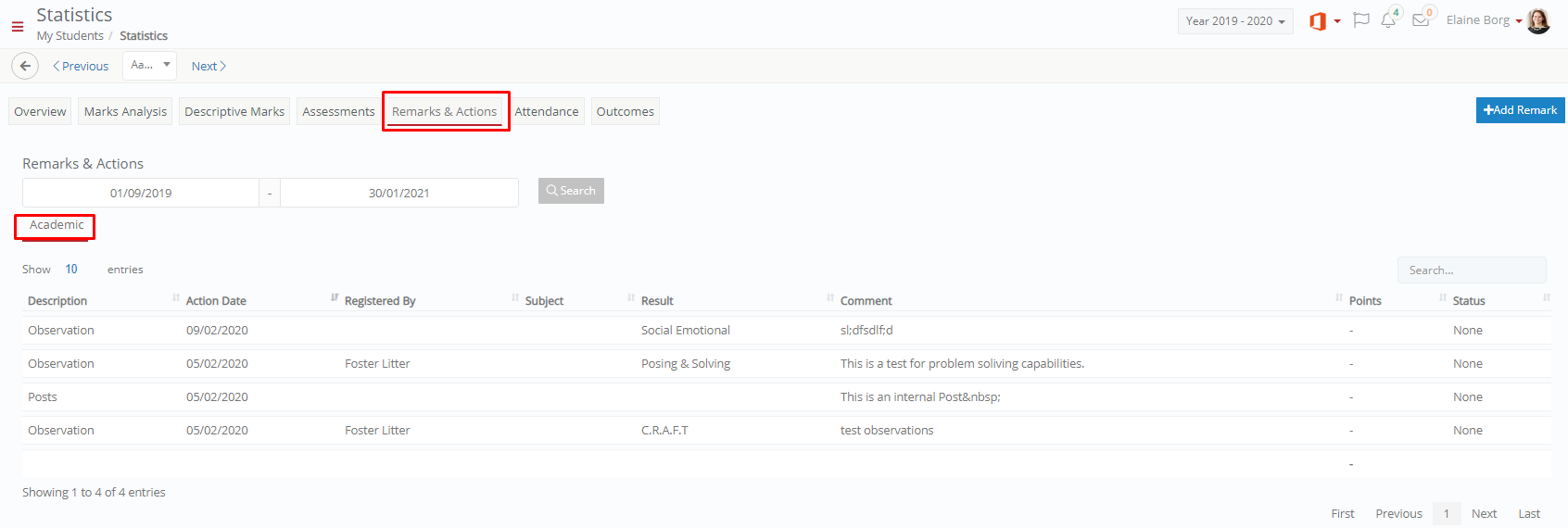Sort by the Description column sort icon
Viewport: 1568px width, 528px height.
tap(176, 297)
